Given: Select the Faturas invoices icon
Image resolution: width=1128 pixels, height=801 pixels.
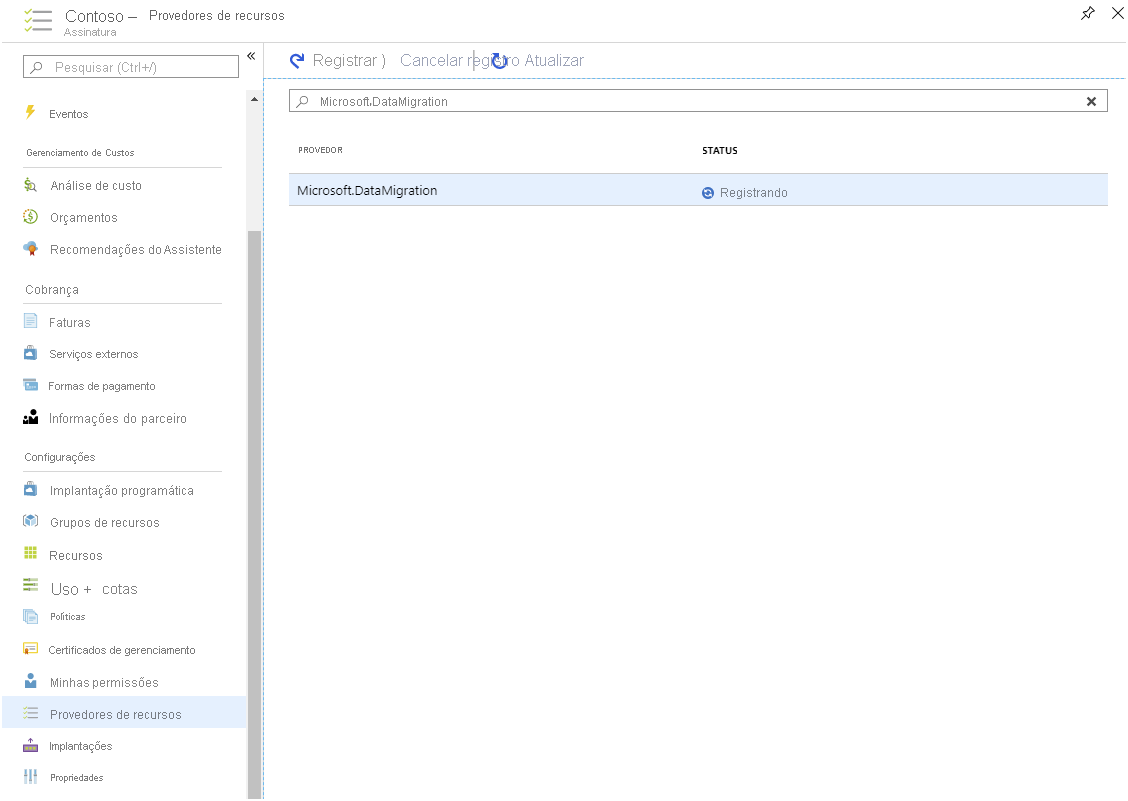Looking at the screenshot, I should pyautogui.click(x=30, y=321).
